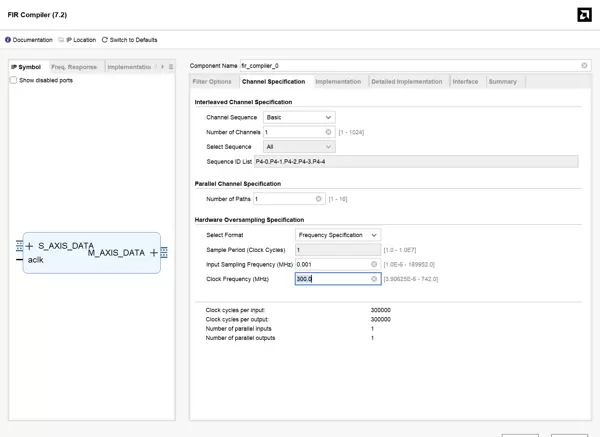600x437 pixels.
Task: Clear the Clock Frequency value
Action: 374,279
